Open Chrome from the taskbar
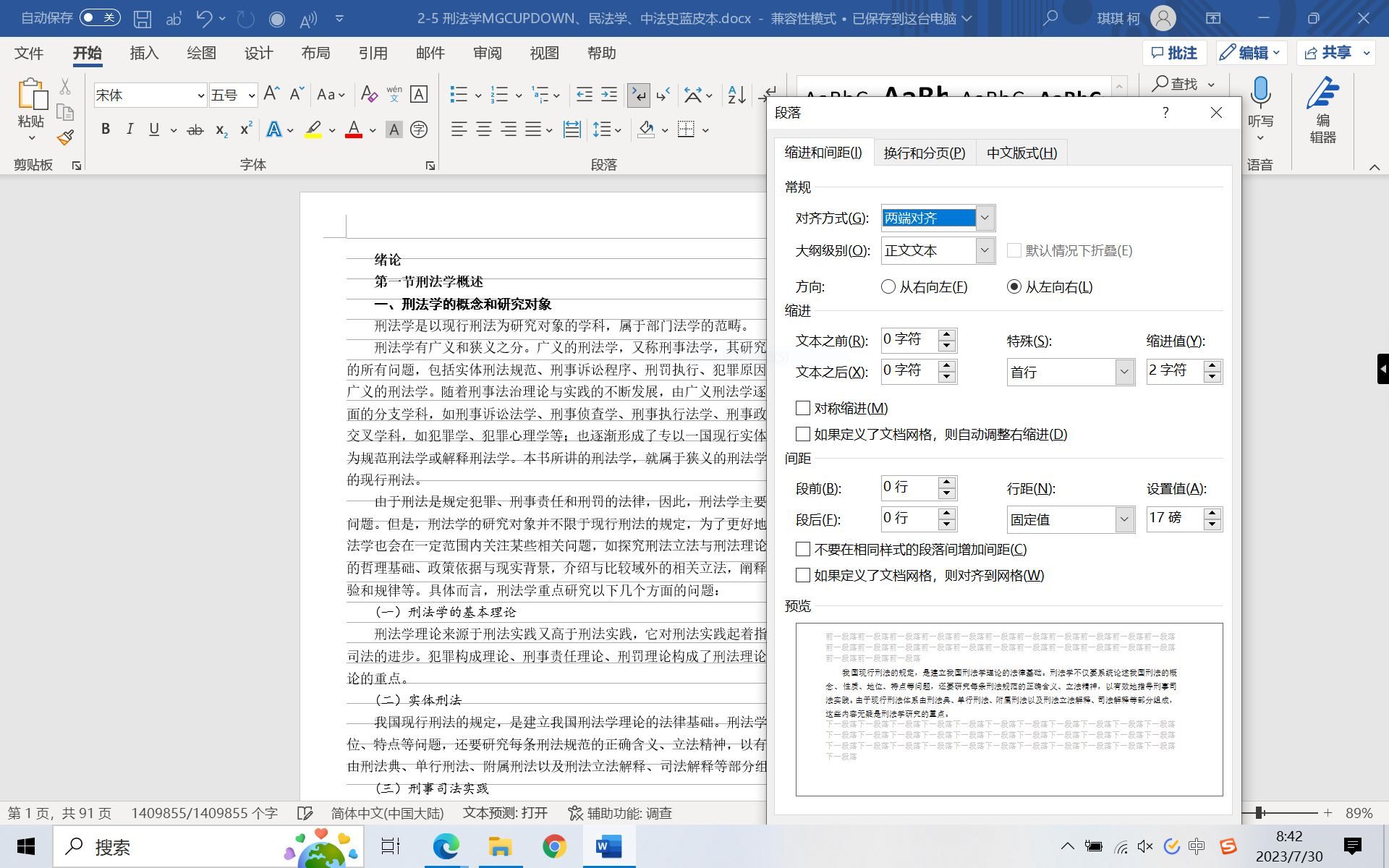 [554, 846]
